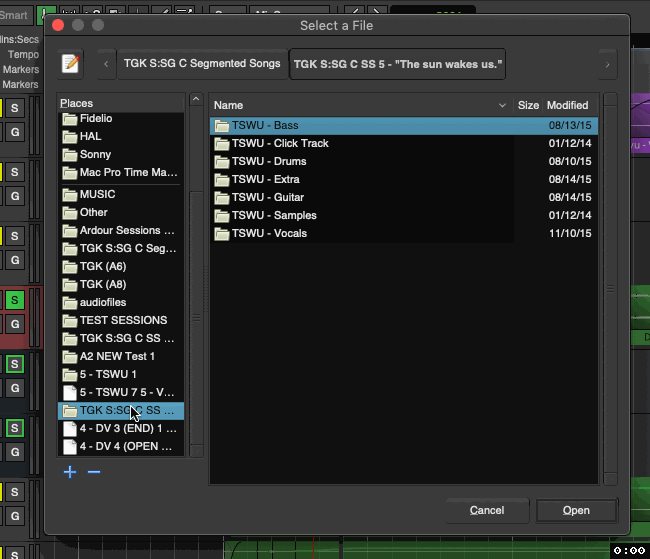Sort files by Modified column
Image resolution: width=650 pixels, height=559 pixels.
(x=567, y=105)
